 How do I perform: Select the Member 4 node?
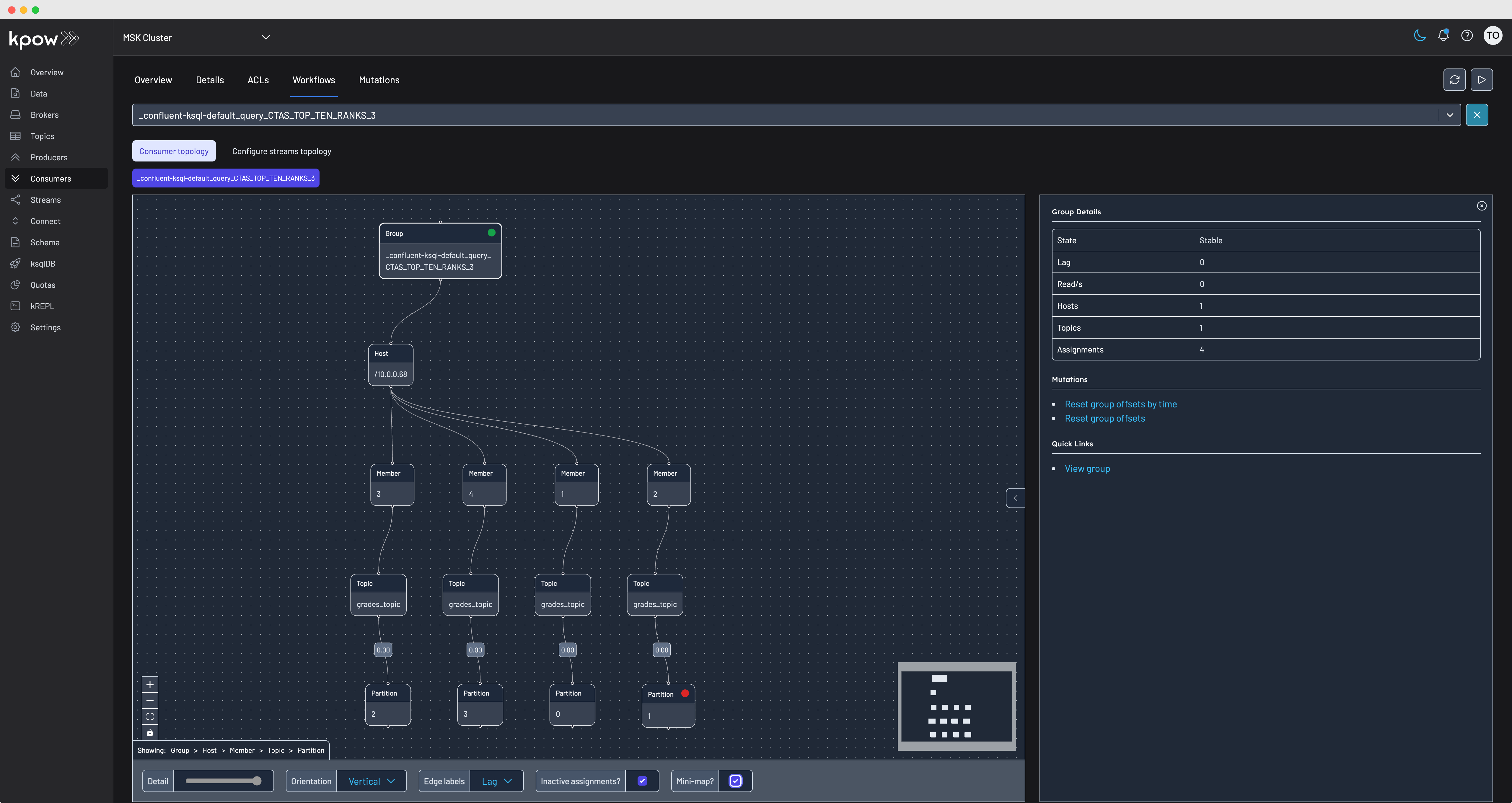pos(485,485)
